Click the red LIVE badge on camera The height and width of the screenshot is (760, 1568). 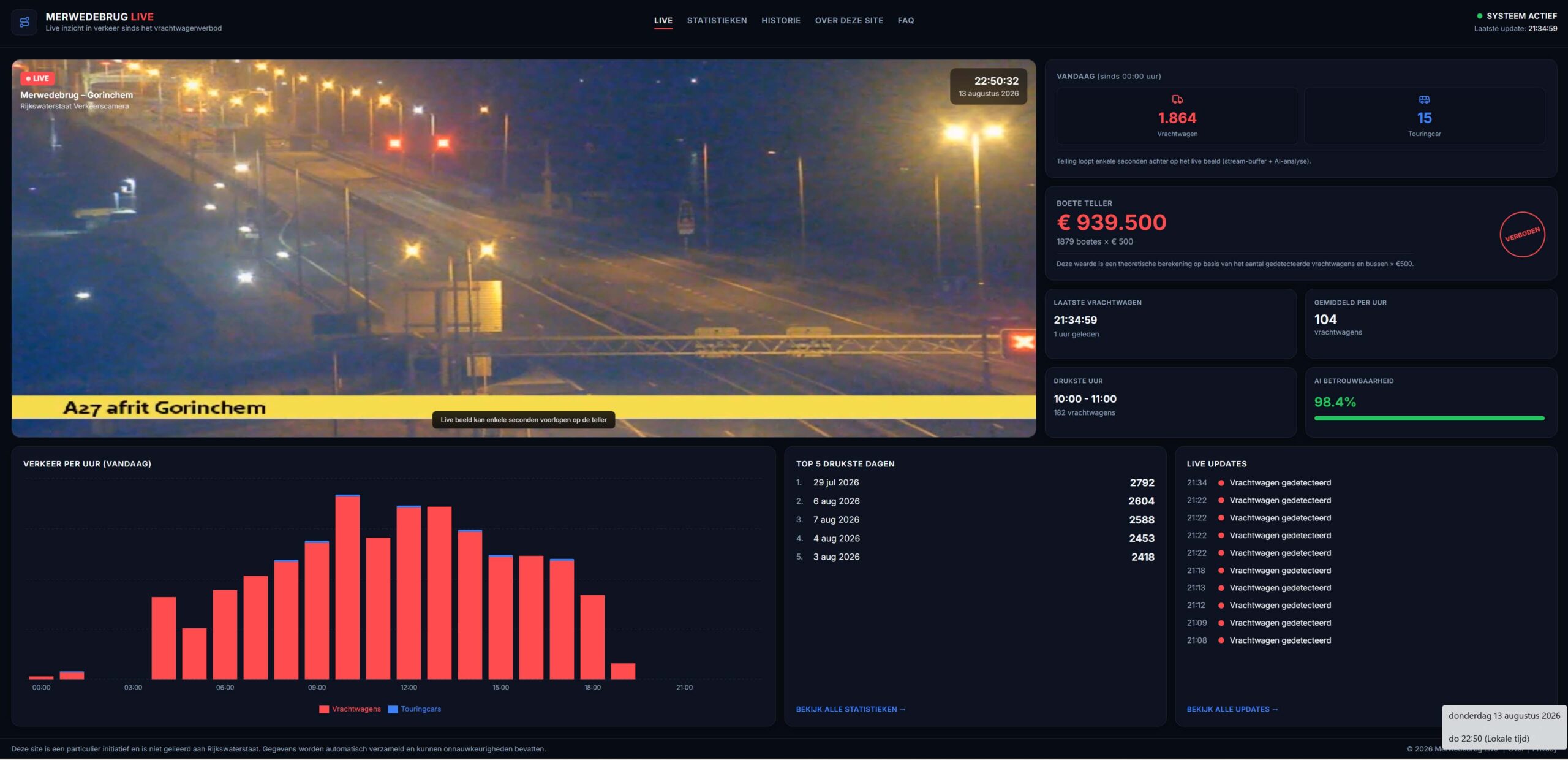coord(38,78)
